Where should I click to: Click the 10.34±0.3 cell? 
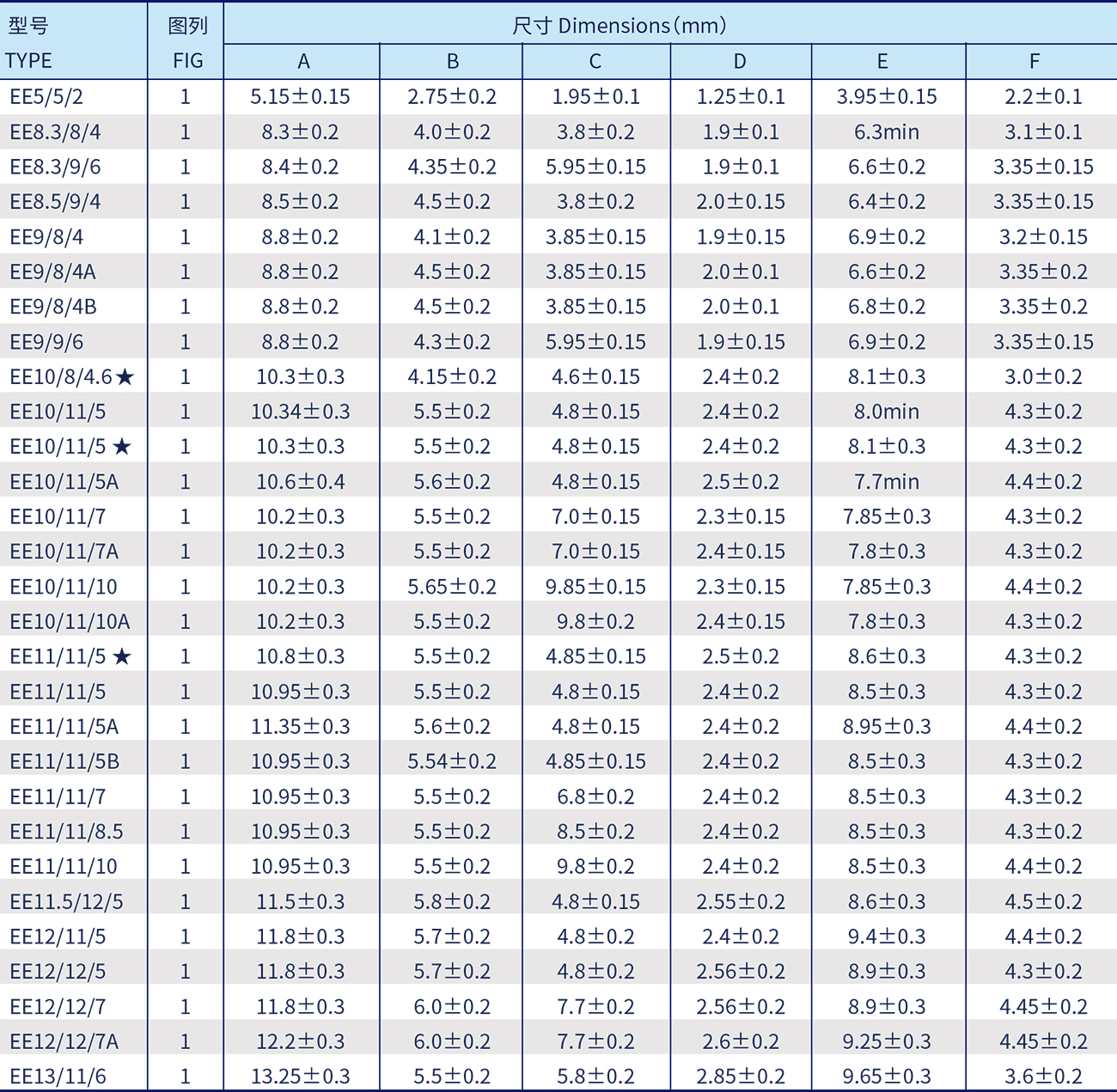[301, 412]
